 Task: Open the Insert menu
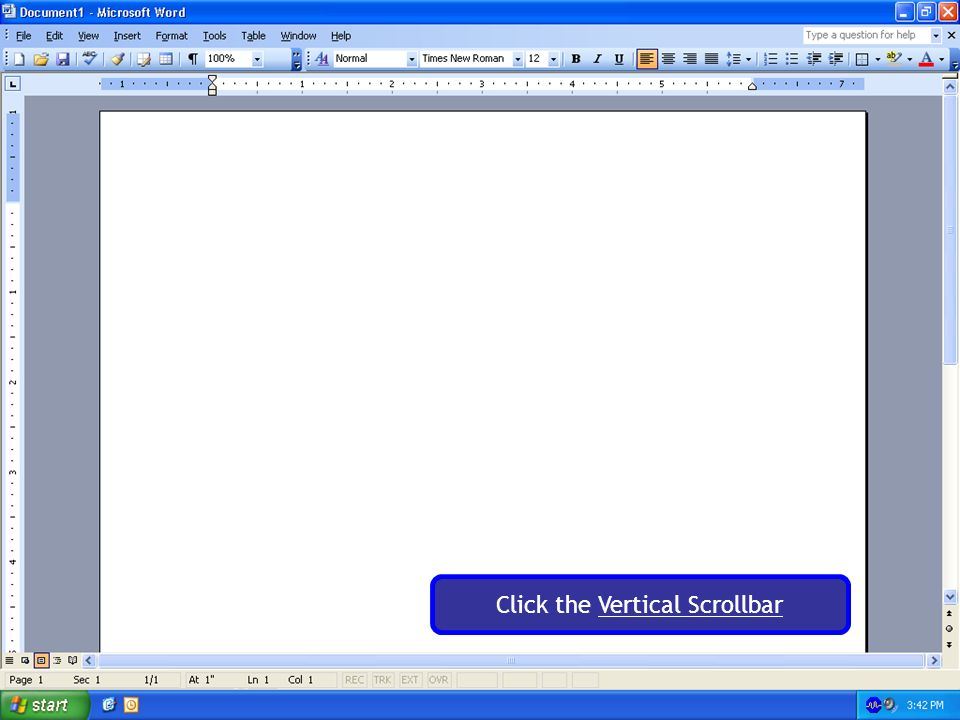127,36
